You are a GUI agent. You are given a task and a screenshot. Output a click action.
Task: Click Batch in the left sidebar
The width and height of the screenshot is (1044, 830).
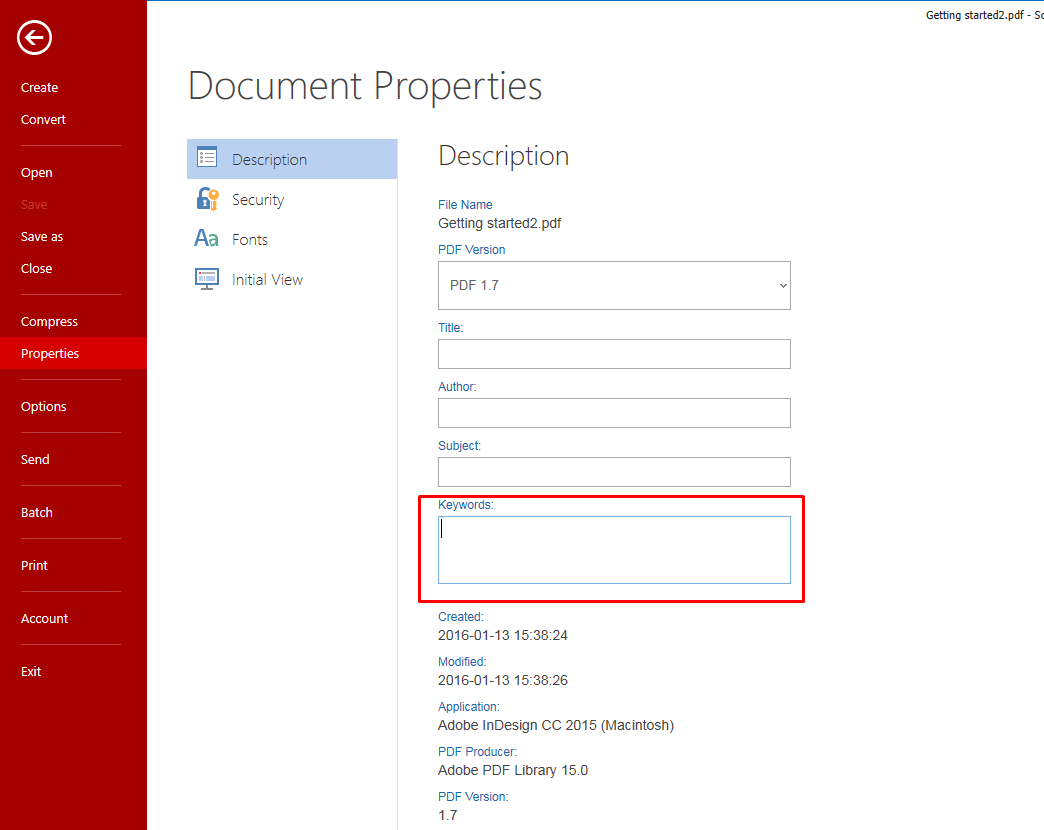coord(36,512)
